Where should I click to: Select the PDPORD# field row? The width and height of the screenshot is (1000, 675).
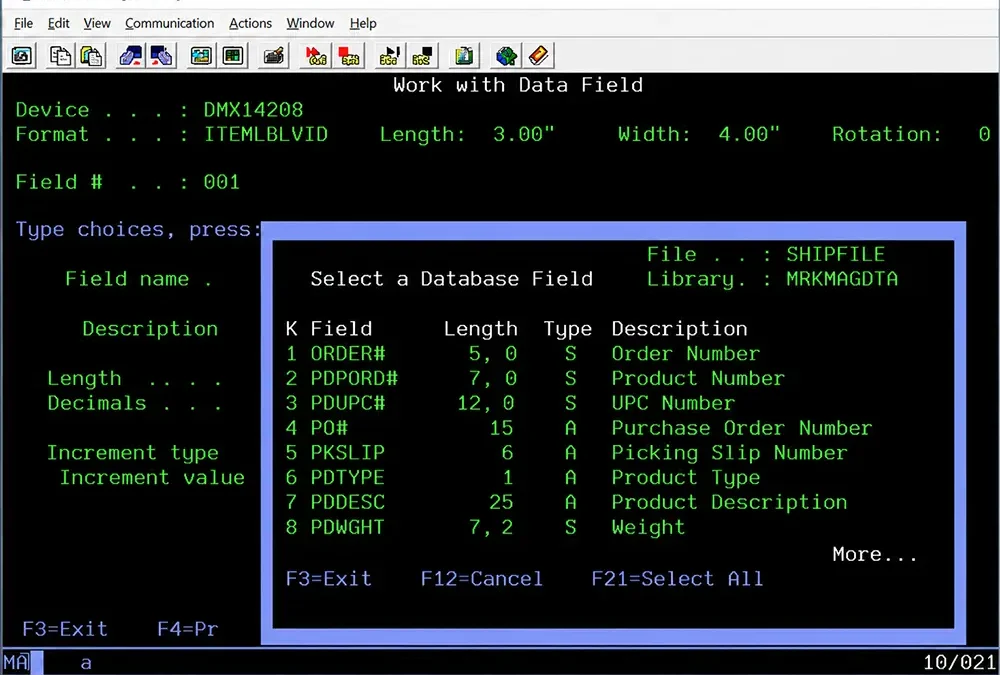tap(534, 378)
